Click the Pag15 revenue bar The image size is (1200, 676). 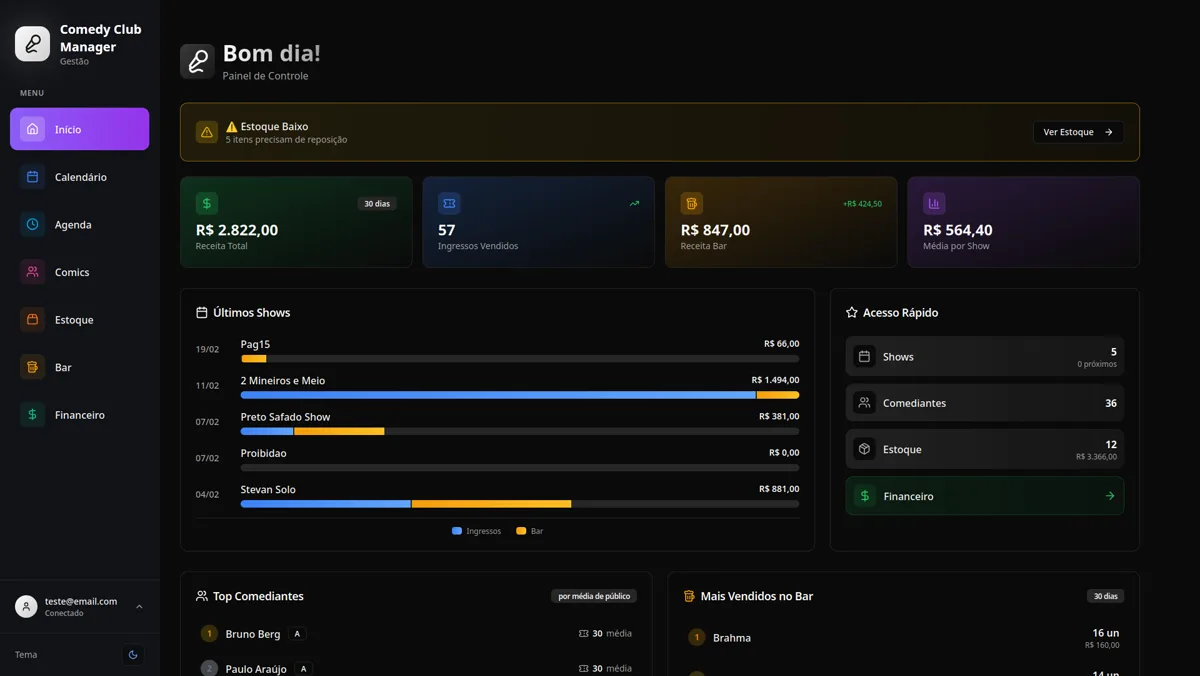point(520,359)
